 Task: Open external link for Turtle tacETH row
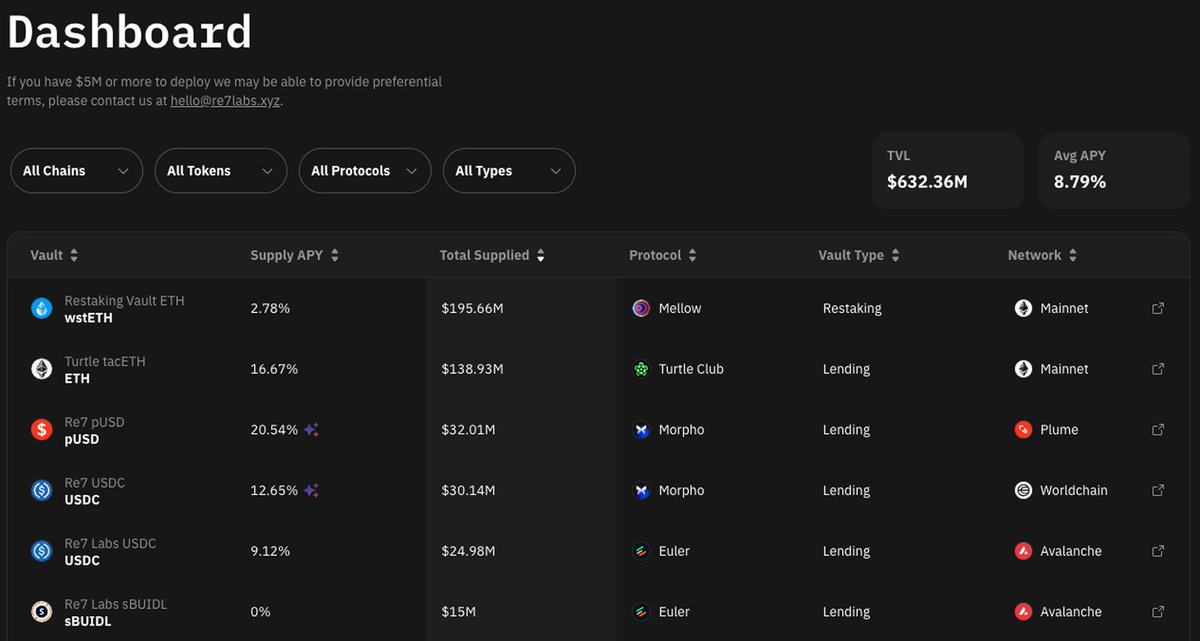(x=1158, y=369)
